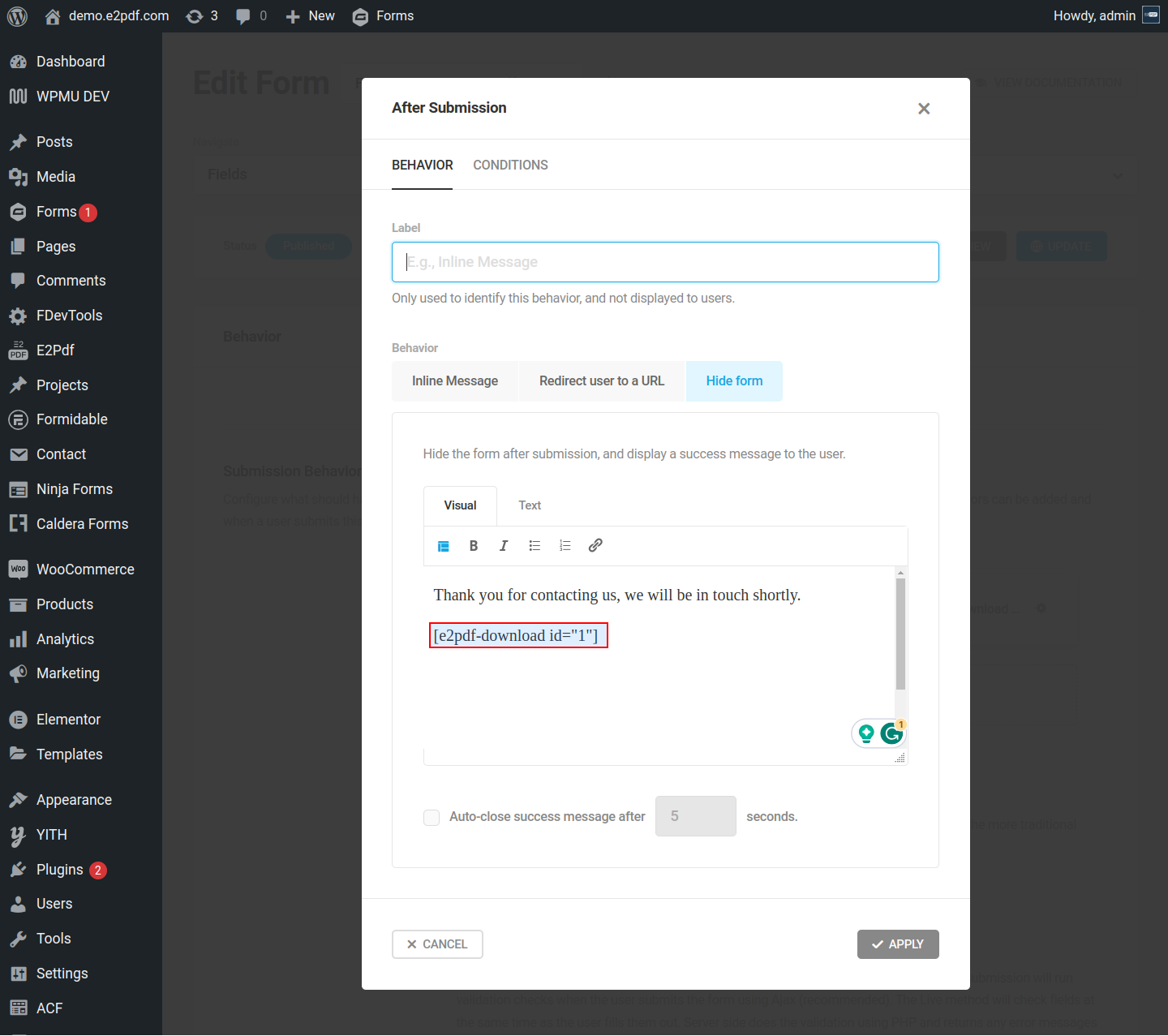This screenshot has width=1168, height=1036.
Task: Close the After Submission dialog
Action: [x=924, y=109]
